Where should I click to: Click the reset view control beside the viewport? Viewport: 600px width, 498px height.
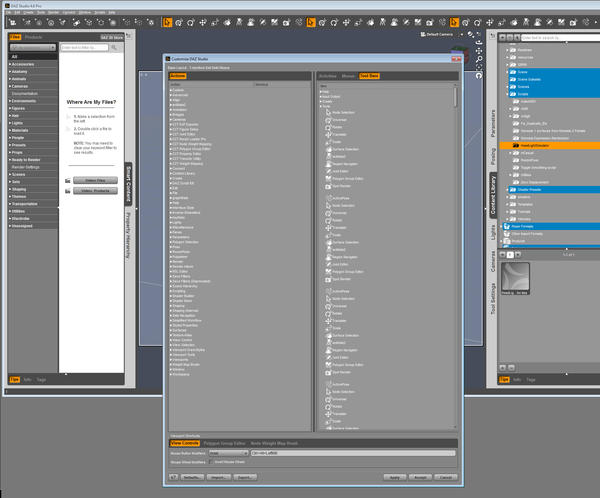click(479, 75)
